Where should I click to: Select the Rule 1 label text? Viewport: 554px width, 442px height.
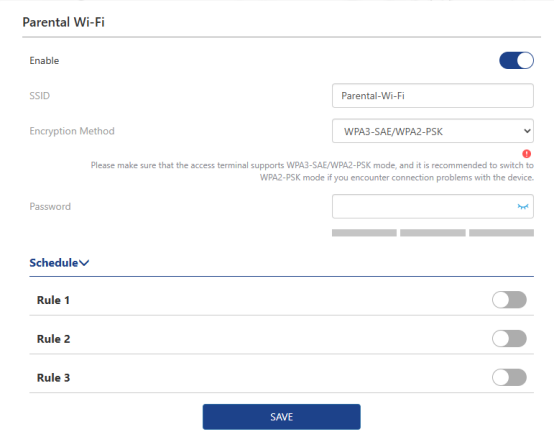53,300
